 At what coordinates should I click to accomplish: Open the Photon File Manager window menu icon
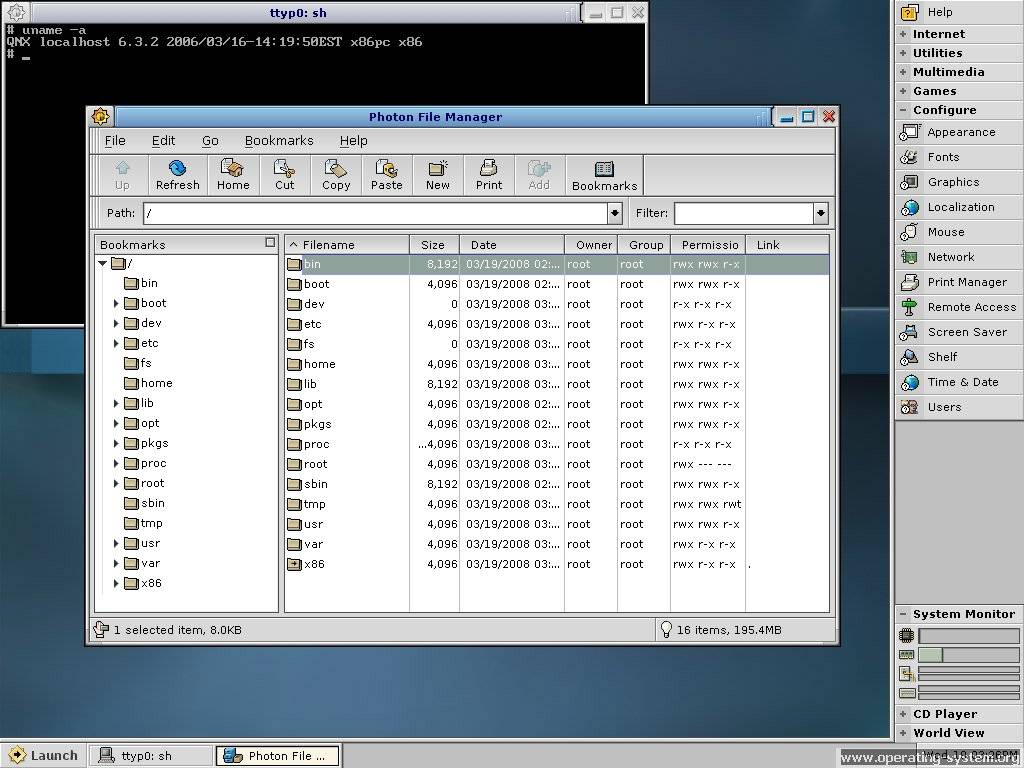click(100, 116)
